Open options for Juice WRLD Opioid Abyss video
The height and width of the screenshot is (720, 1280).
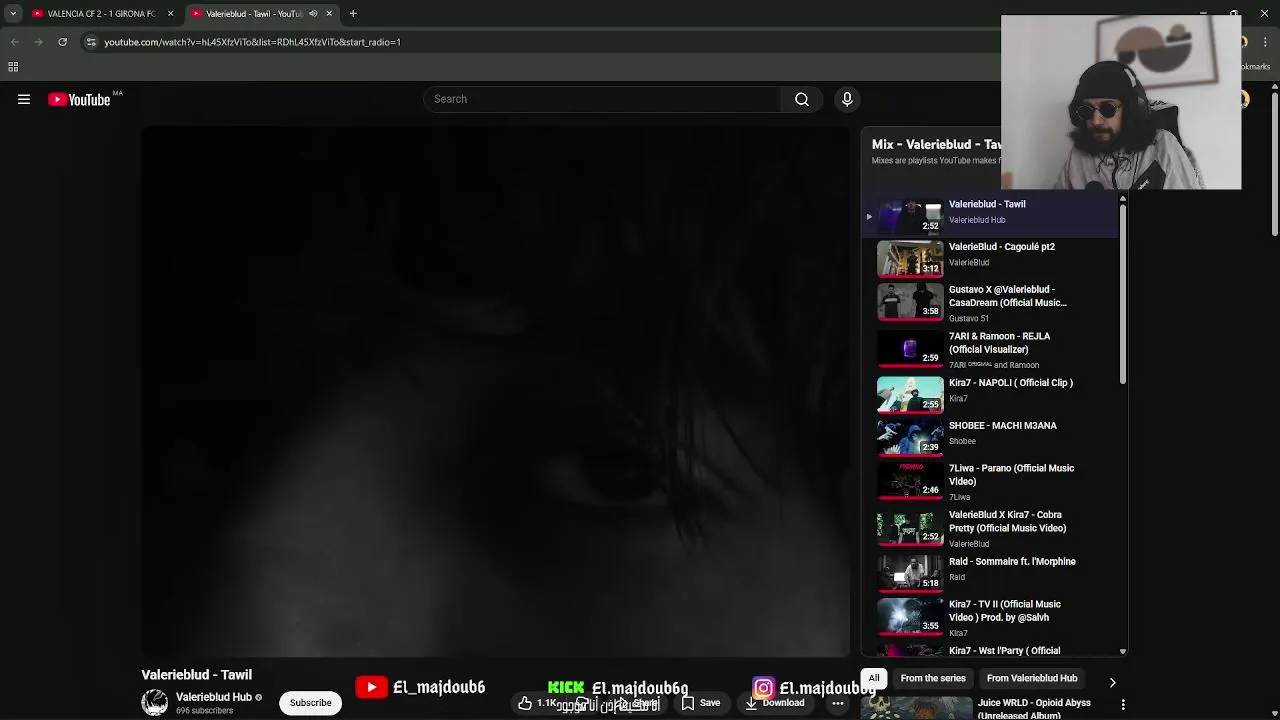point(1123,705)
